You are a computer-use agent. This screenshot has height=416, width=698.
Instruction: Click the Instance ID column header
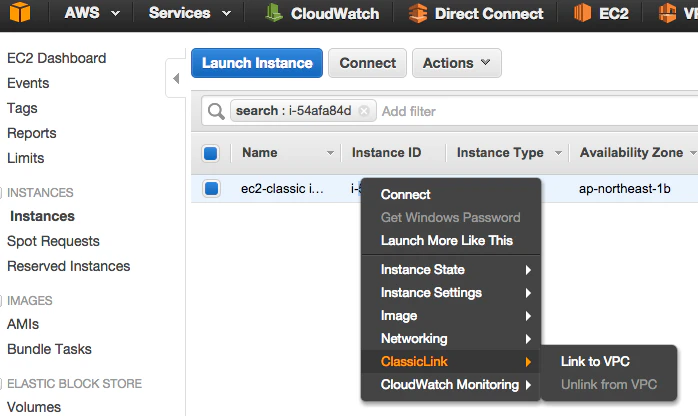tap(386, 153)
